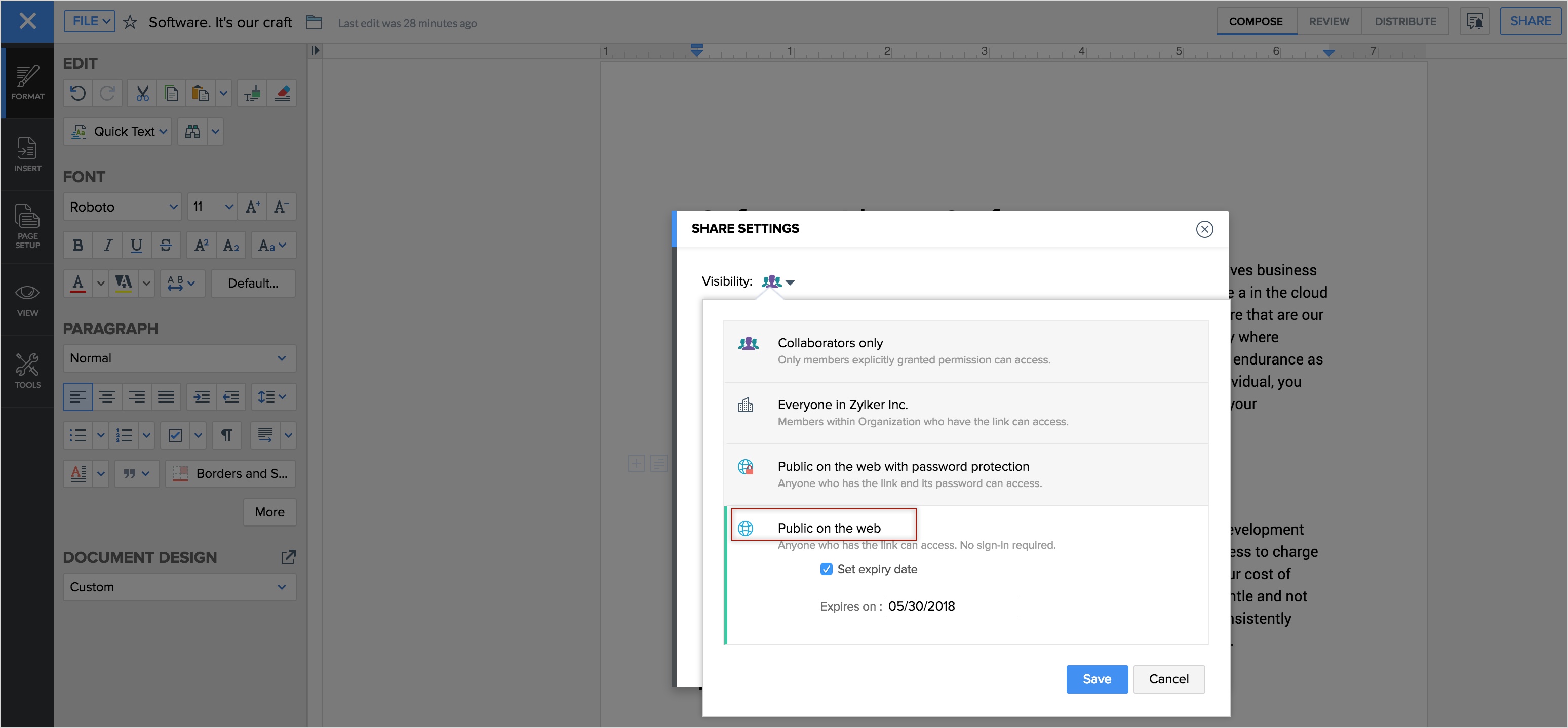
Task: Click the Save button
Action: (1096, 679)
